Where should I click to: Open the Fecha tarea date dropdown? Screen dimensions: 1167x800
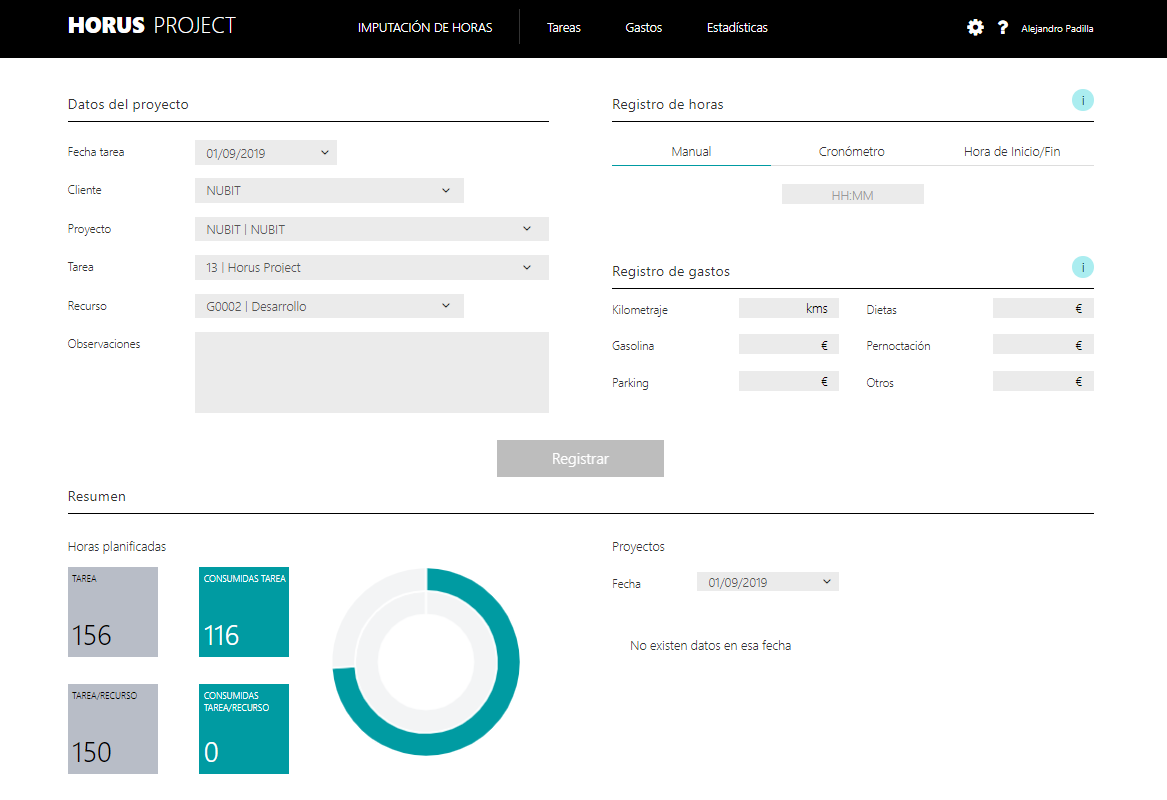point(266,153)
